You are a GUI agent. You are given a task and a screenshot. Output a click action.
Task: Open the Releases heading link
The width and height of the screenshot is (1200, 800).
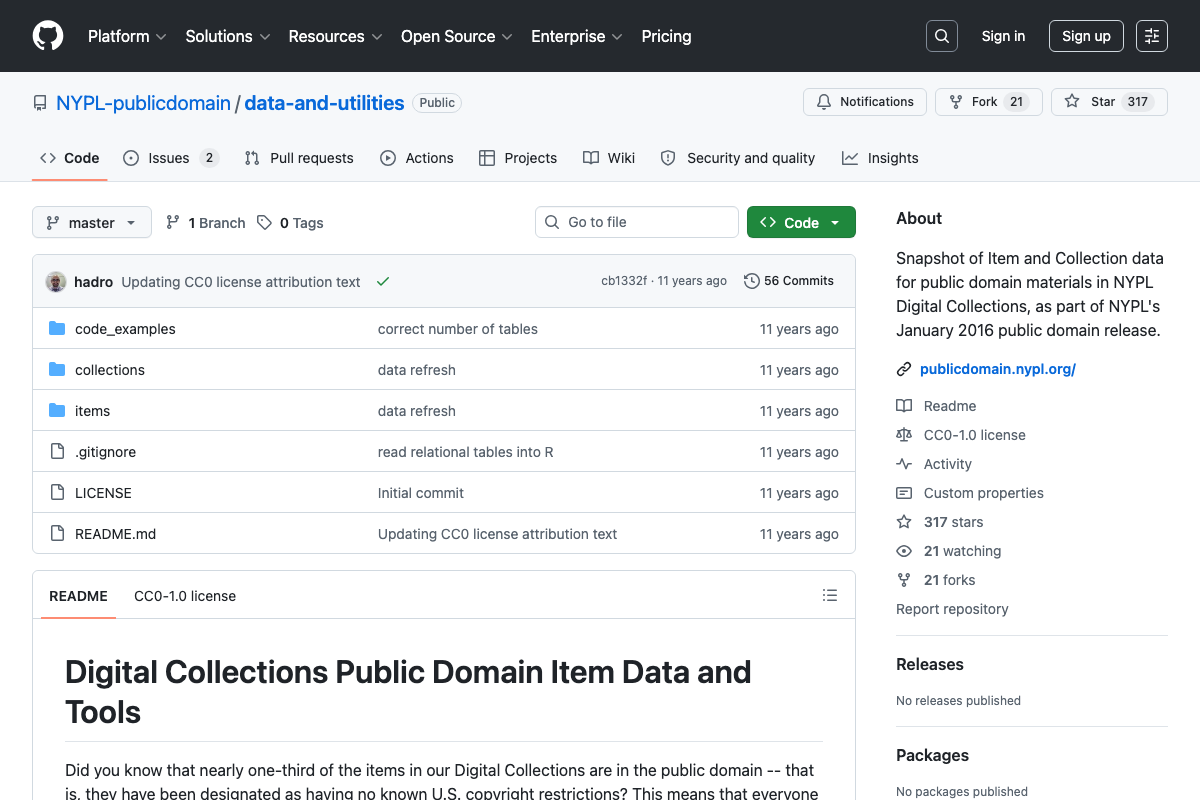[930, 664]
